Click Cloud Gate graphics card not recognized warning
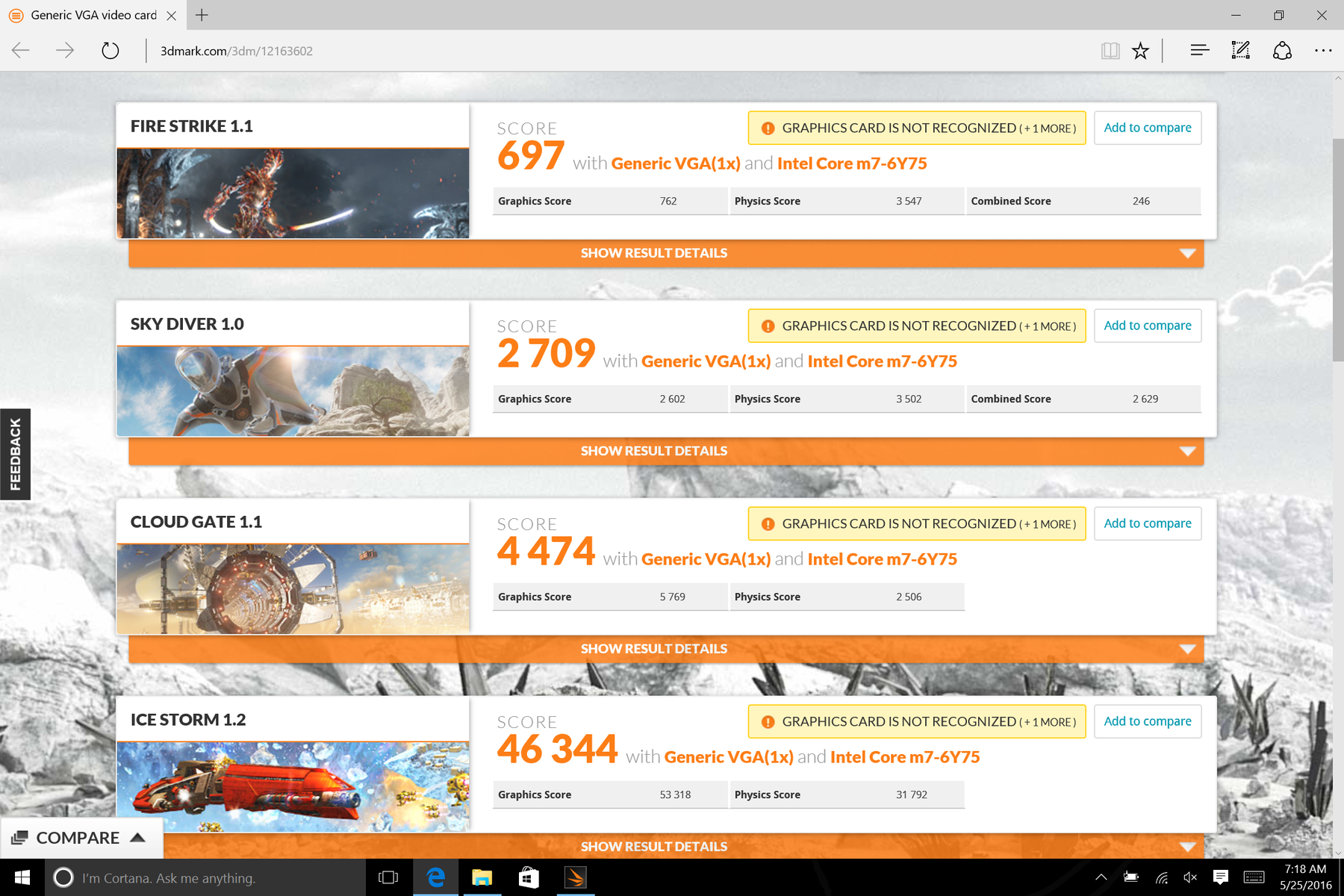Viewport: 1344px width, 896px height. click(x=917, y=523)
